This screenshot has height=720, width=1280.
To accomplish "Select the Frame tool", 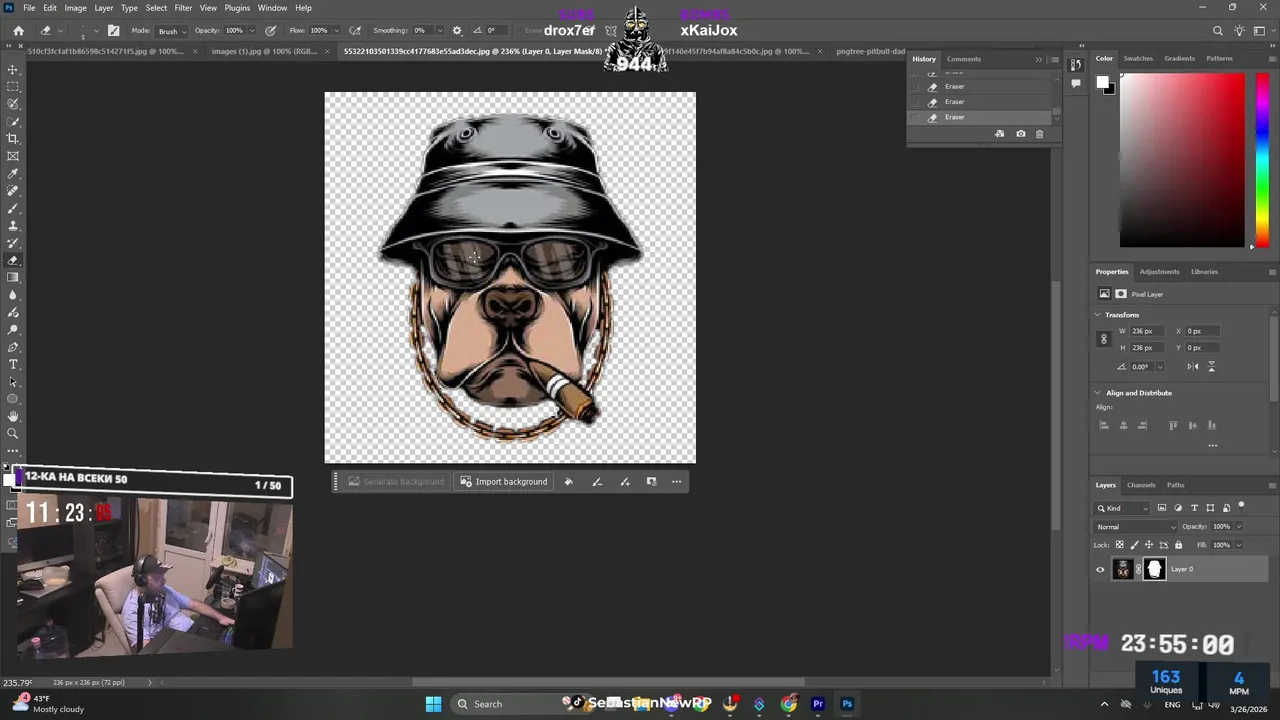I will (x=13, y=156).
